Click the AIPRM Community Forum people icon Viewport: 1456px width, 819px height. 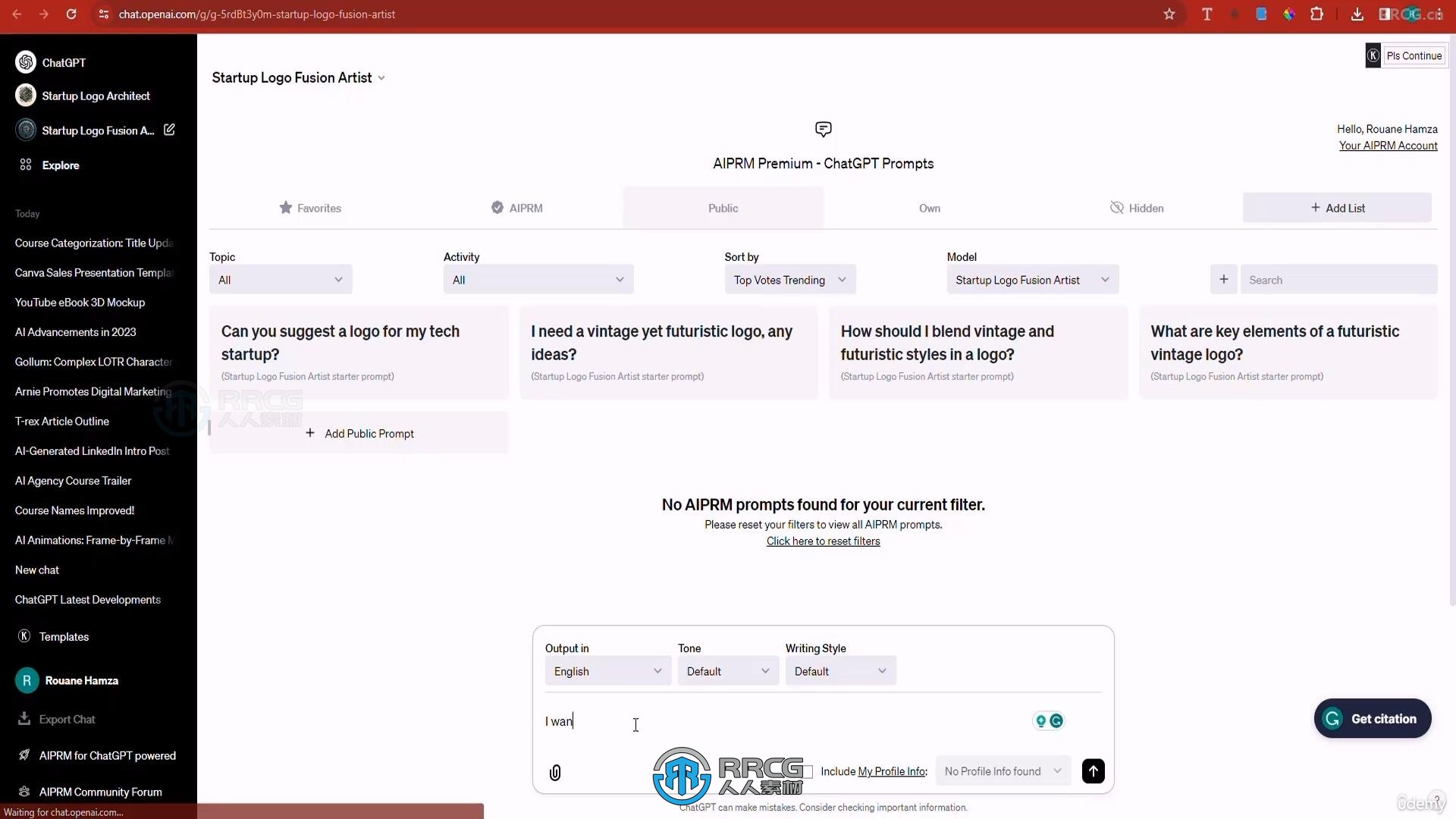24,791
